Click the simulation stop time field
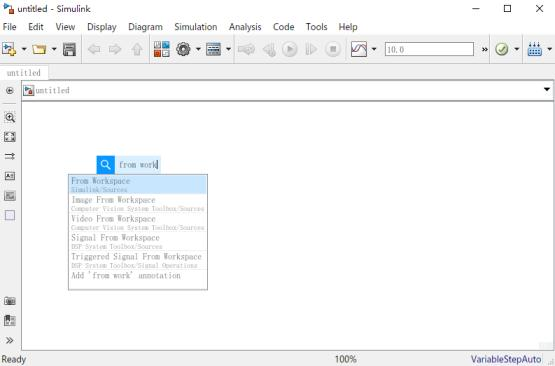This screenshot has width=555, height=366. (429, 49)
